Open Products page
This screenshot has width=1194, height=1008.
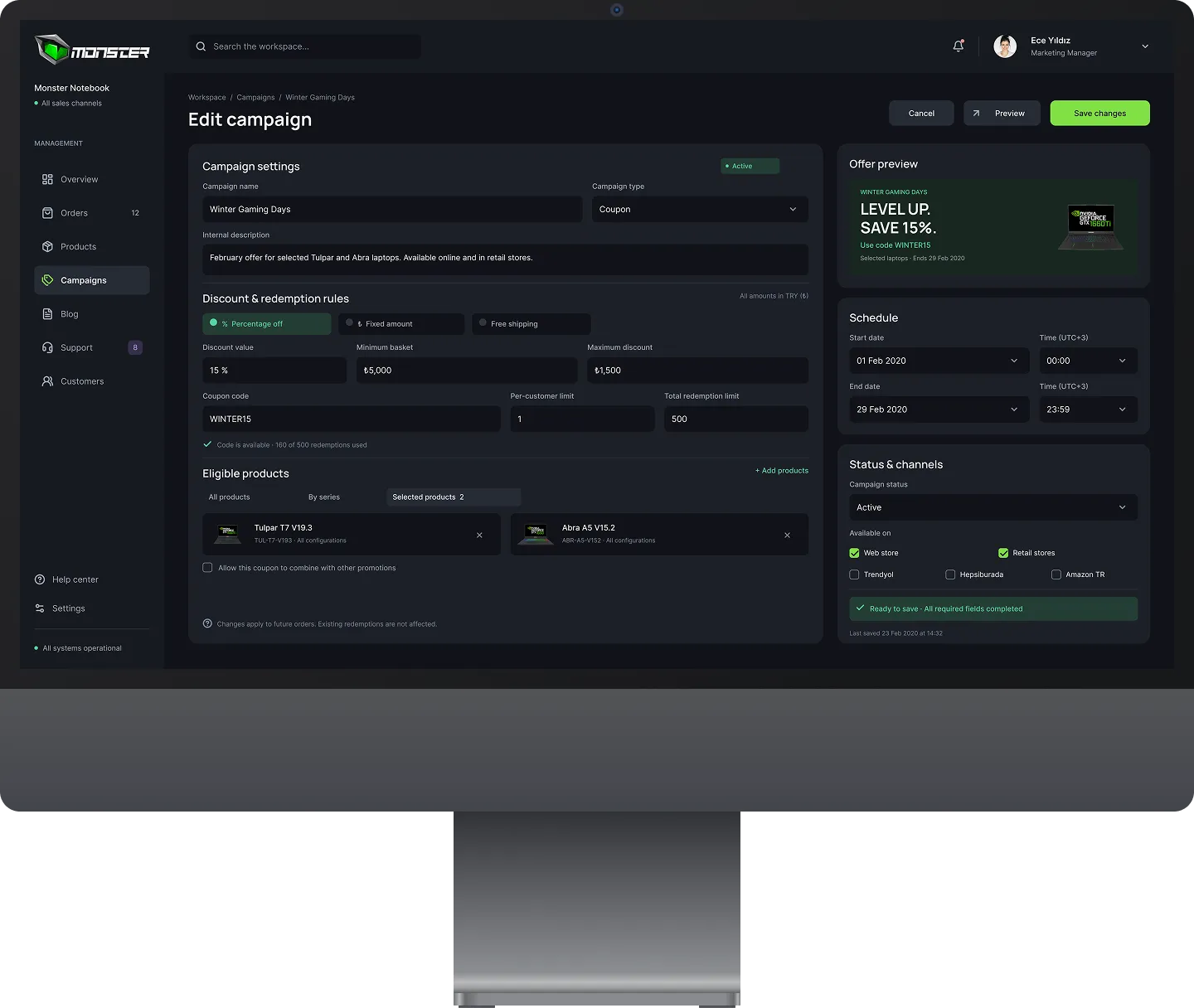click(x=92, y=247)
